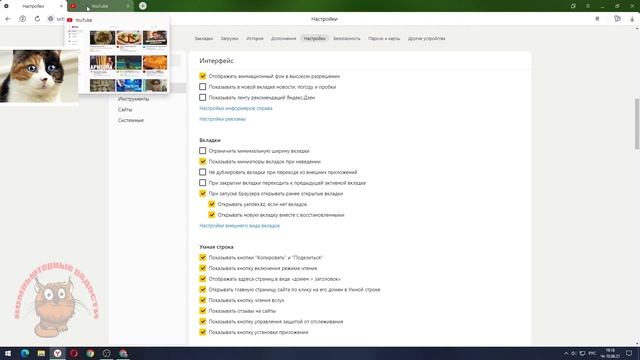Uncheck show reader mode button
This screenshot has height=360, width=640.
pos(202,268)
